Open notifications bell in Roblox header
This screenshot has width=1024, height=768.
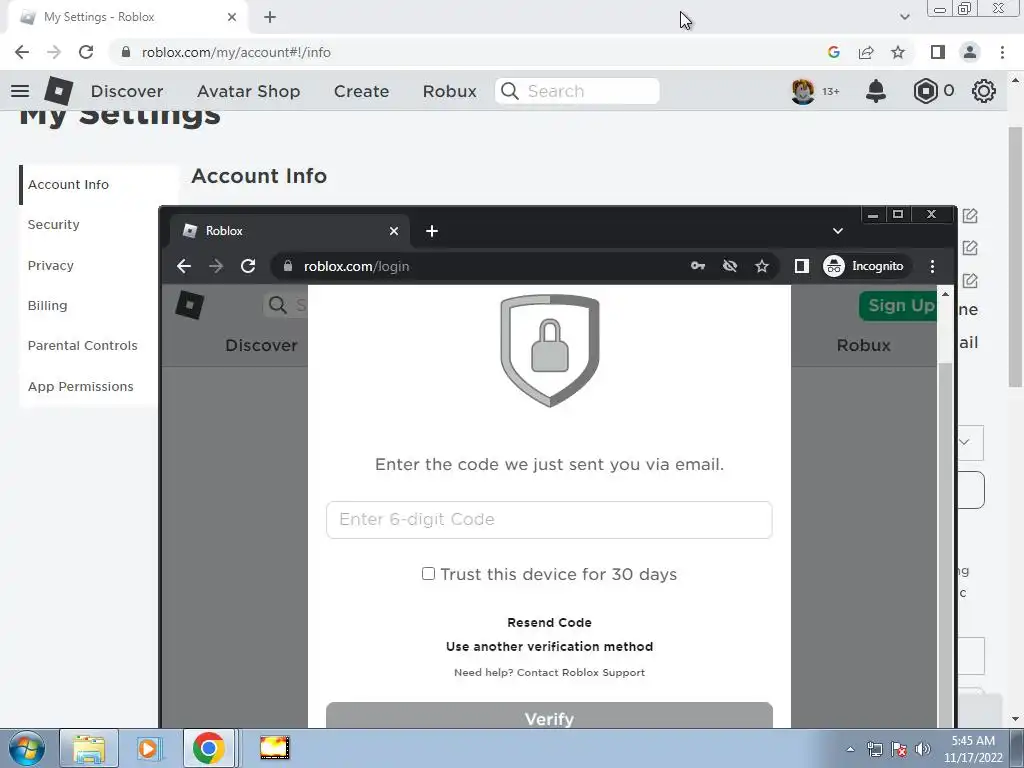876,91
